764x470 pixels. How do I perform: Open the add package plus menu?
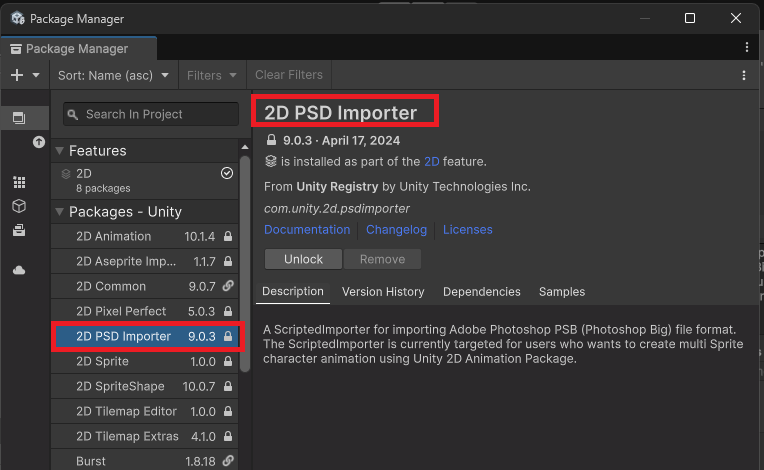(17, 75)
